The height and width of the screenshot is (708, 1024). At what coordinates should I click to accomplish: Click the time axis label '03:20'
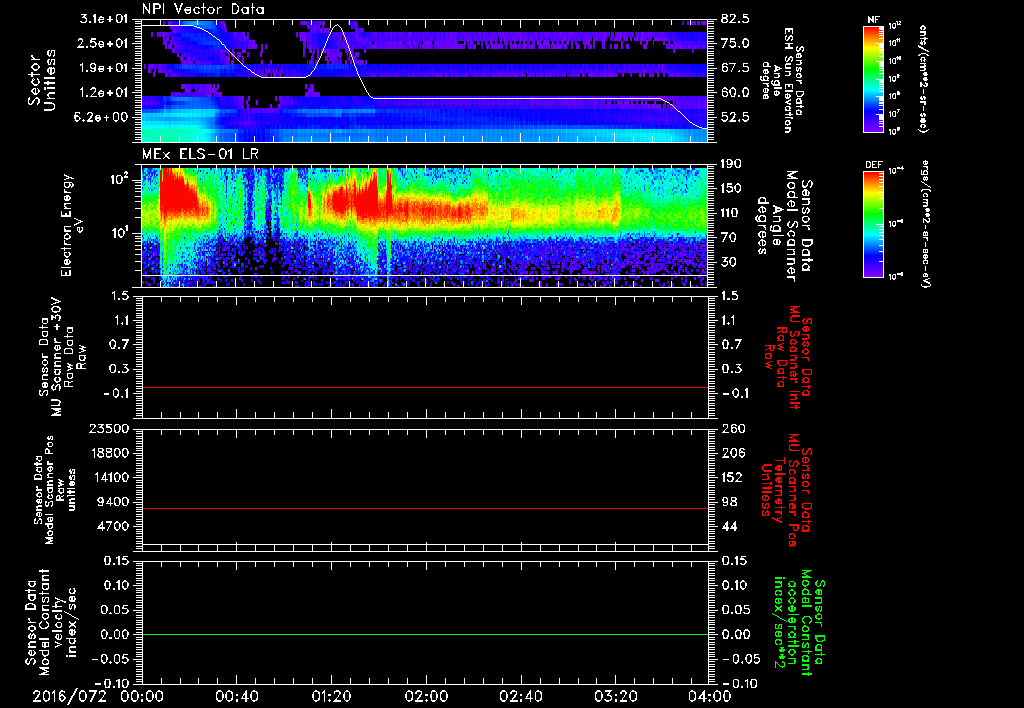[x=615, y=696]
